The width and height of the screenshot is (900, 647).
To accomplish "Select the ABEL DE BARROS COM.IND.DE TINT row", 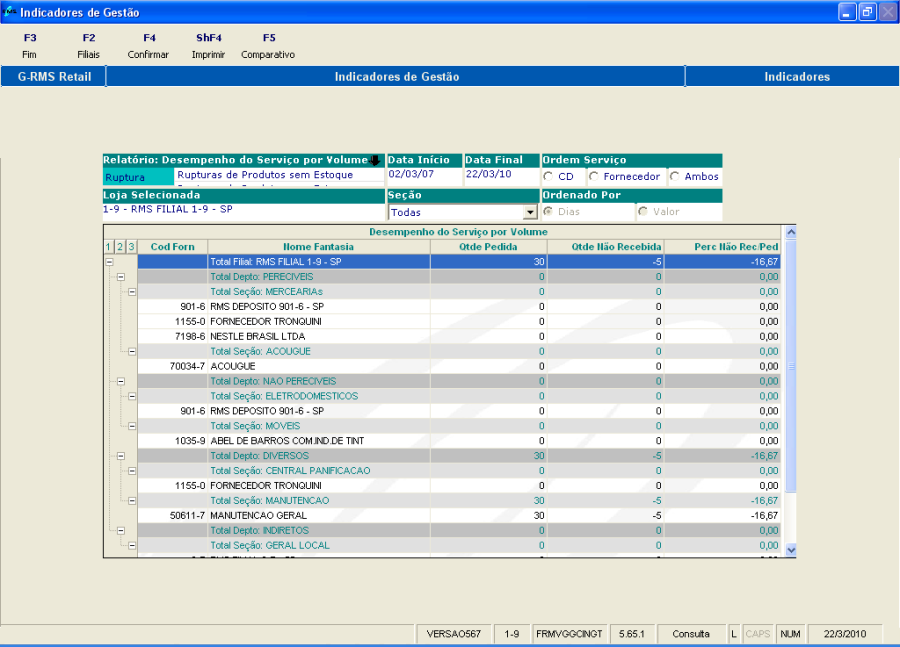I will coord(459,441).
